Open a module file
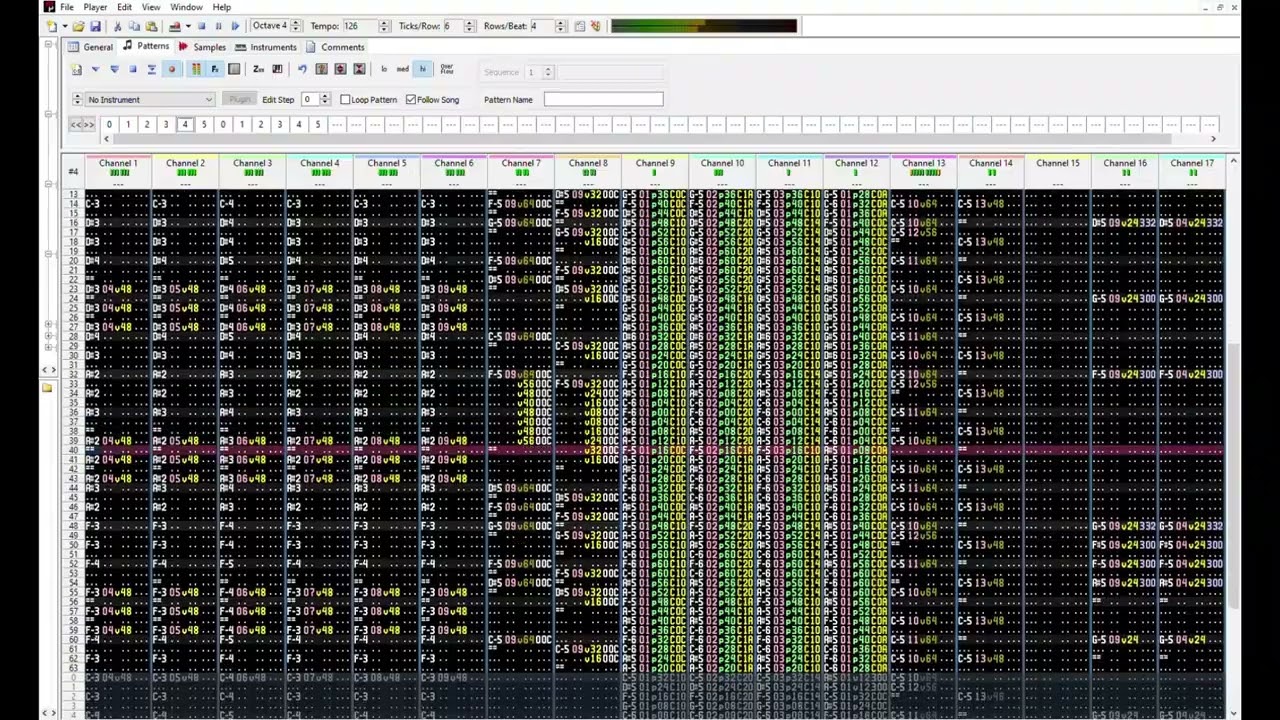Image resolution: width=1280 pixels, height=720 pixels. coord(79,26)
